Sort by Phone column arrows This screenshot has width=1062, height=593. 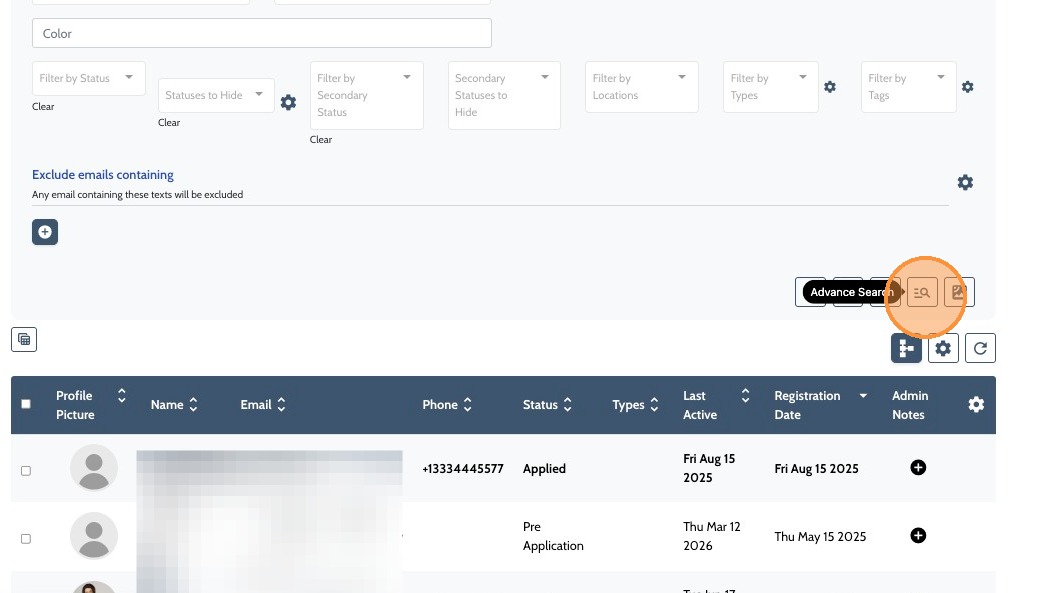pos(467,405)
